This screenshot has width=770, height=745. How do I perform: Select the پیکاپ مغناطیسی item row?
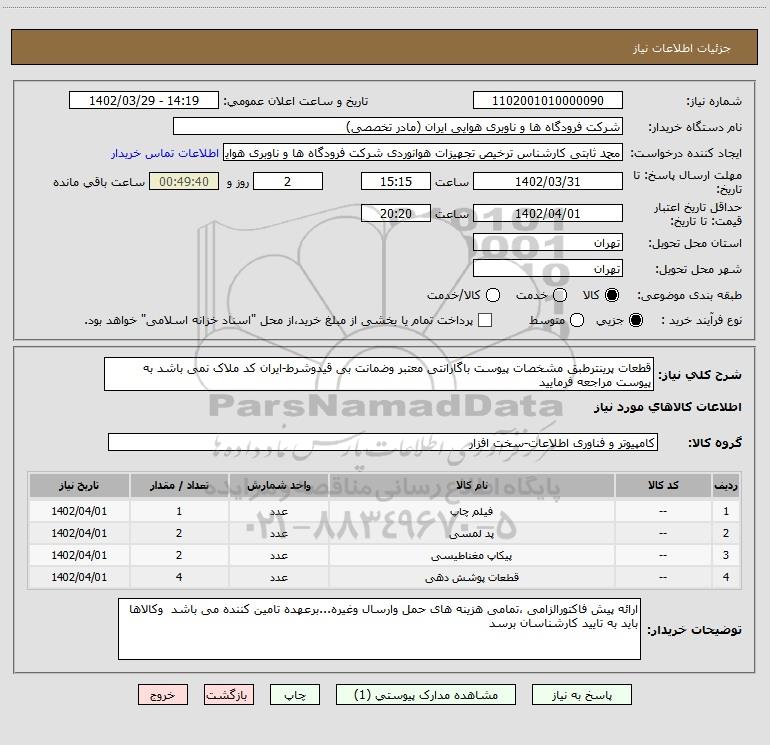[385, 555]
